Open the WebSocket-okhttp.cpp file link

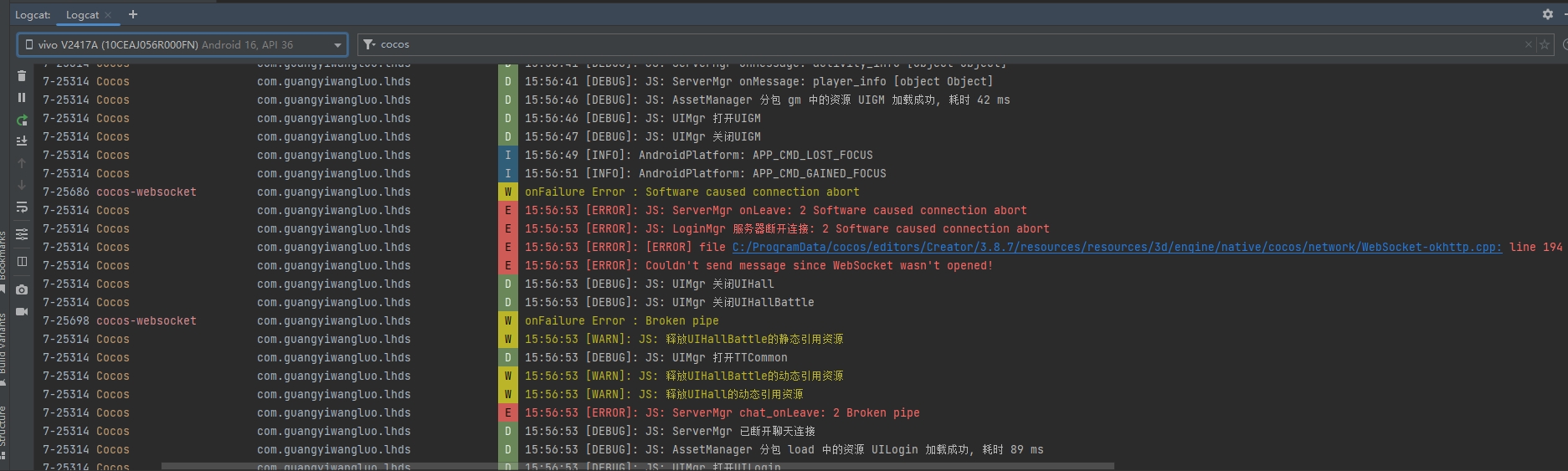tap(1117, 247)
